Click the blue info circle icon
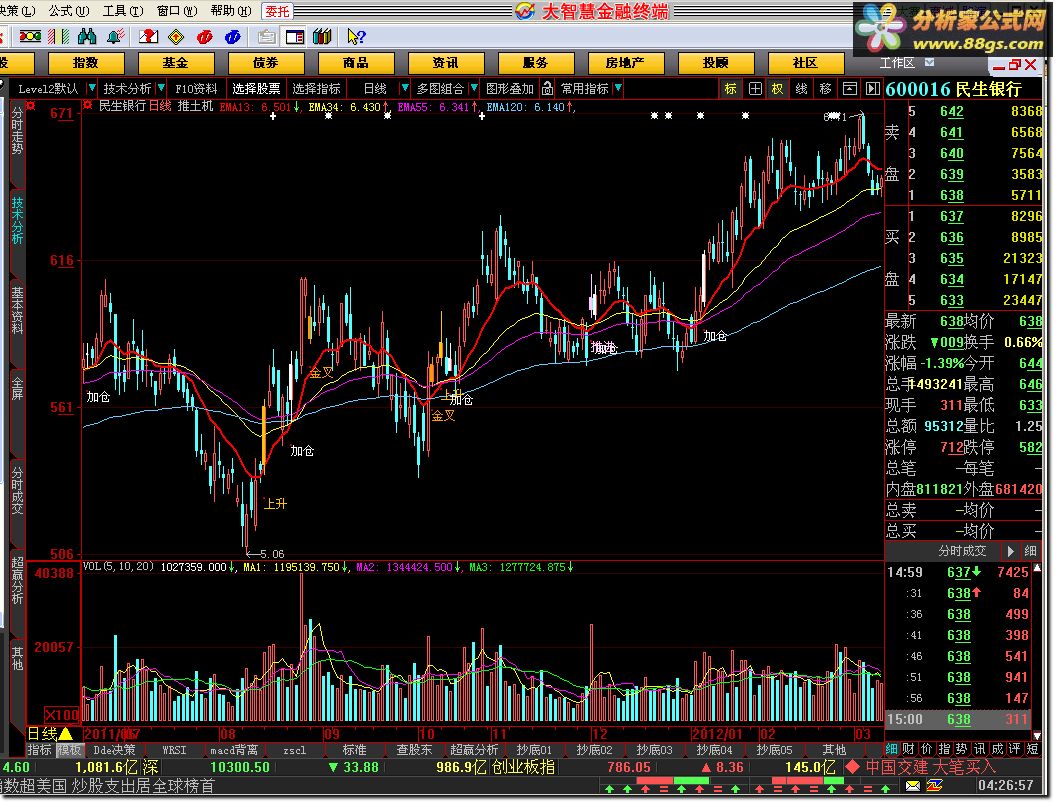 pos(233,36)
